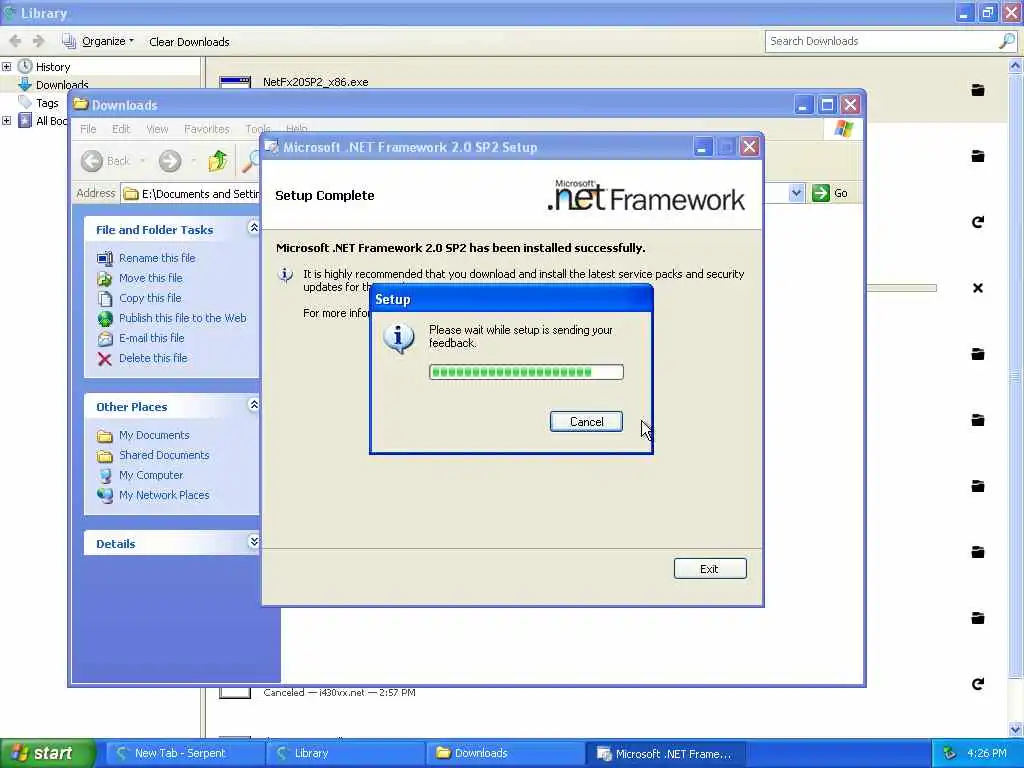The image size is (1024, 768).
Task: Click the Search magnifier in Downloads toolbar
Action: (x=250, y=161)
